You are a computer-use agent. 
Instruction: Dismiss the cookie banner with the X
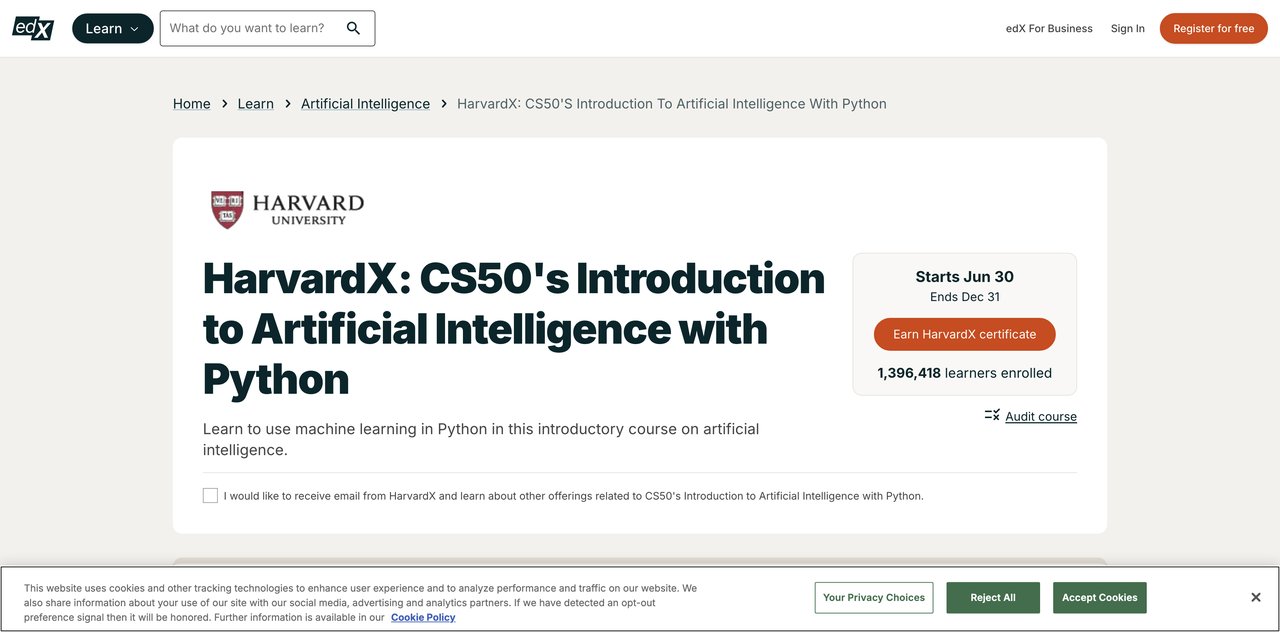point(1255,596)
